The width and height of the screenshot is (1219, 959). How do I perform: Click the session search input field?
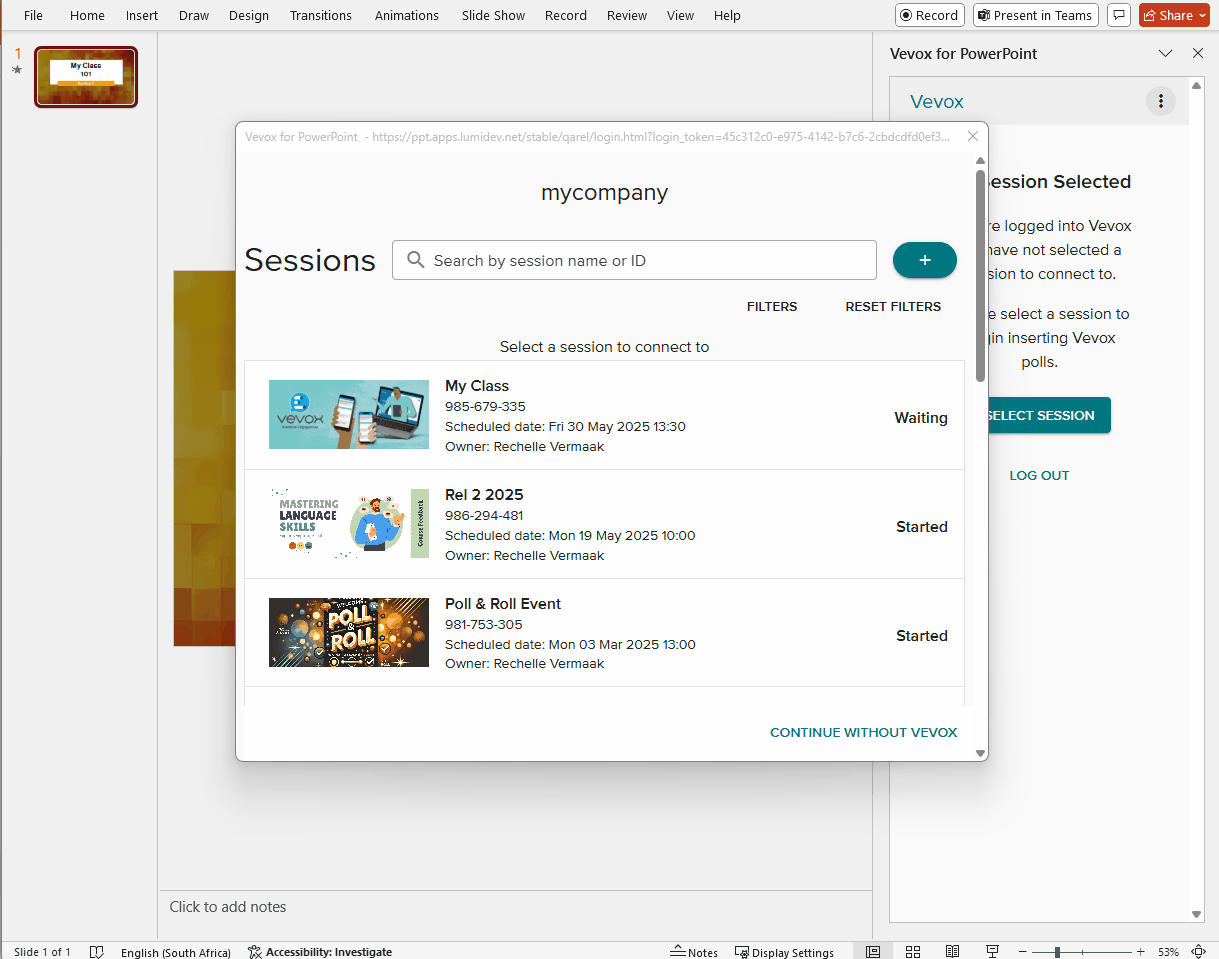click(x=634, y=260)
